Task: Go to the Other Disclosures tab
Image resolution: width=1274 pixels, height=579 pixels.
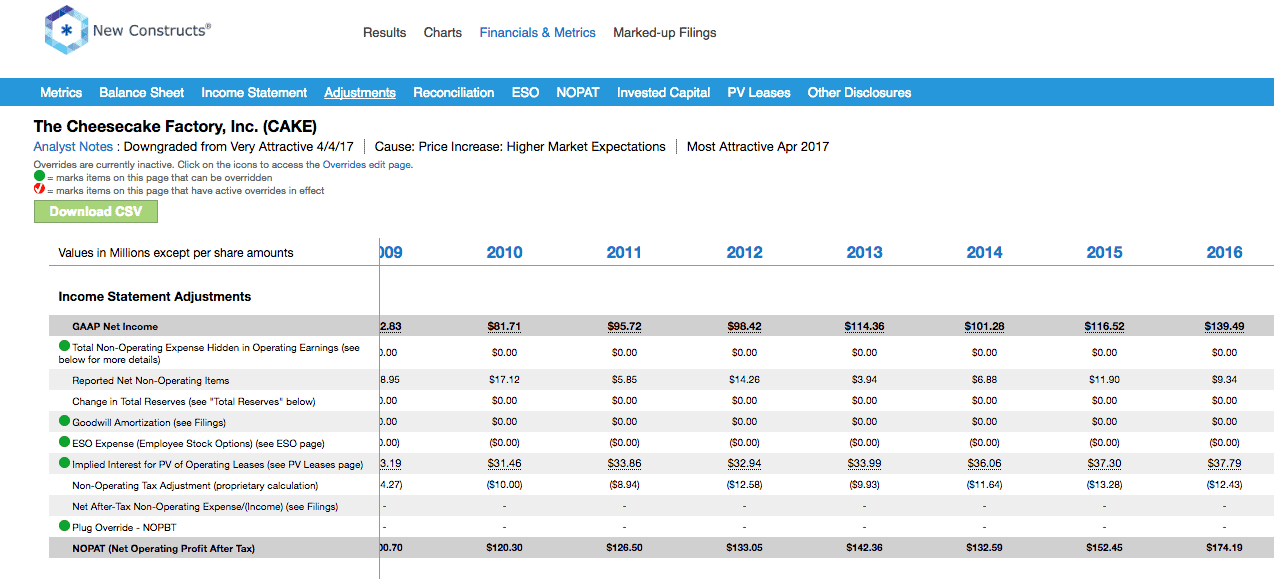Action: point(860,92)
